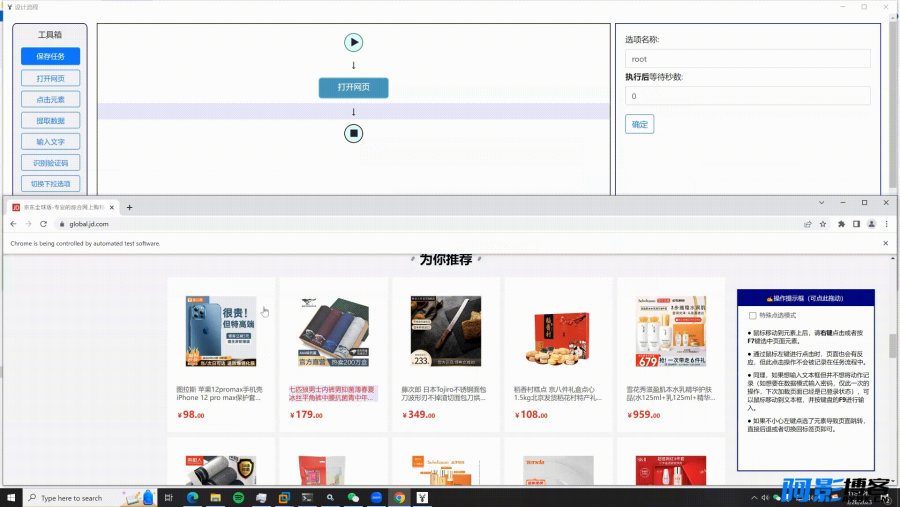This screenshot has height=507, width=900.
Task: Click the 图拉斯 iPhone case product title
Action: tap(220, 393)
